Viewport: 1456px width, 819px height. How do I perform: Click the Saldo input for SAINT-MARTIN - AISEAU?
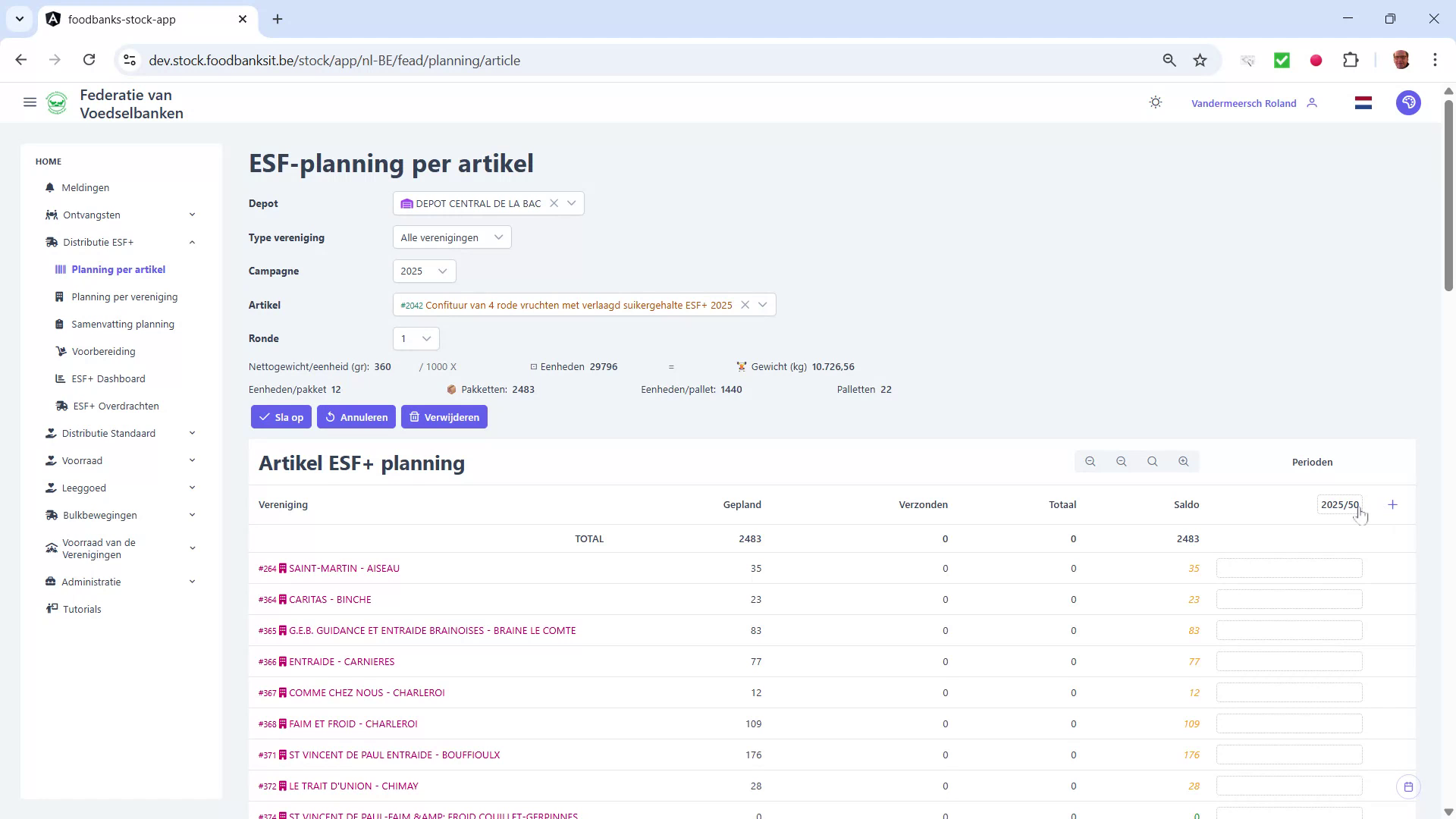1288,568
